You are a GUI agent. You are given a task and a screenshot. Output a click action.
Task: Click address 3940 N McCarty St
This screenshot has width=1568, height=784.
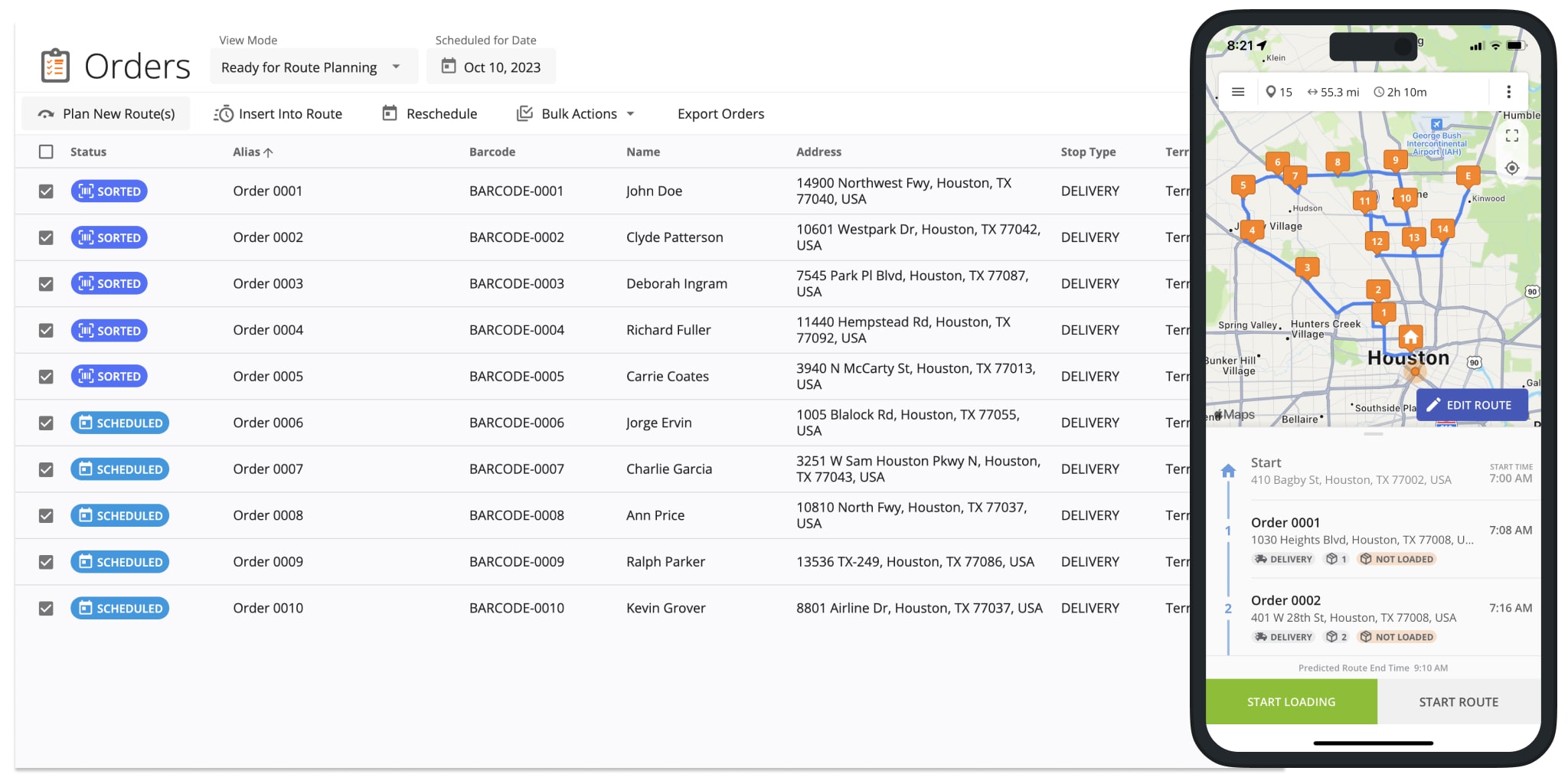coord(916,376)
